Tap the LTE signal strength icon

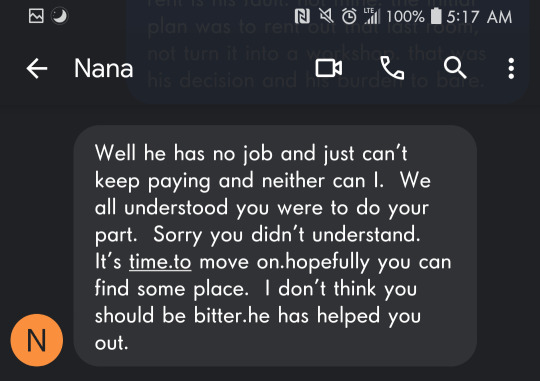372,16
